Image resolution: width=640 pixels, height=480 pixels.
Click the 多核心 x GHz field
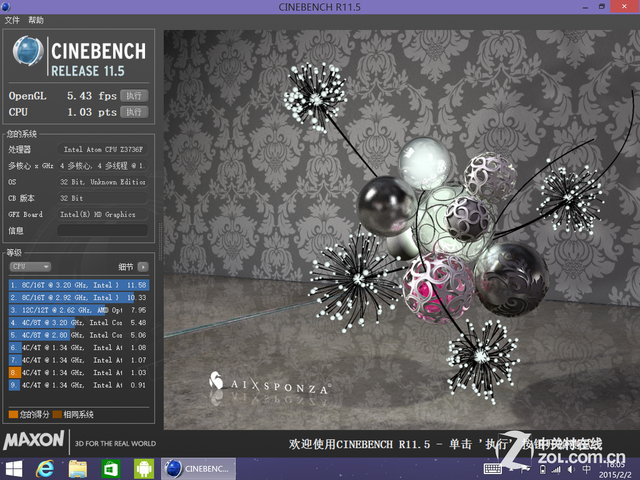102,166
